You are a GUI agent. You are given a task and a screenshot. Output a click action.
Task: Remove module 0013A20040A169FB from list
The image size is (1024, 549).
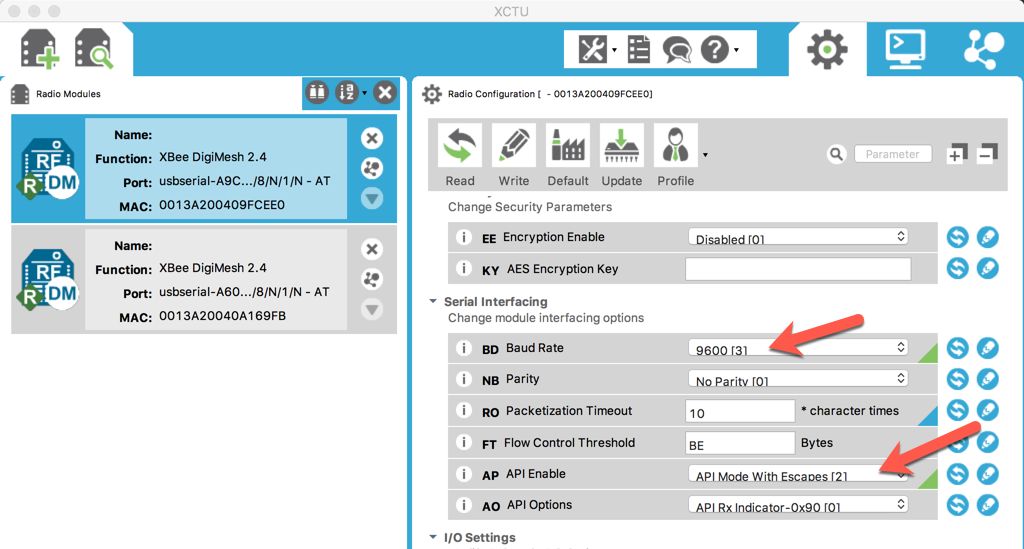pos(372,249)
